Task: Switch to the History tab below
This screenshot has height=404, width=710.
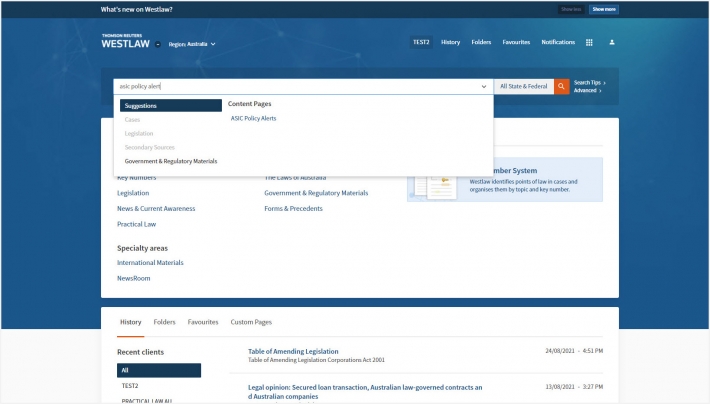Action: 130,322
